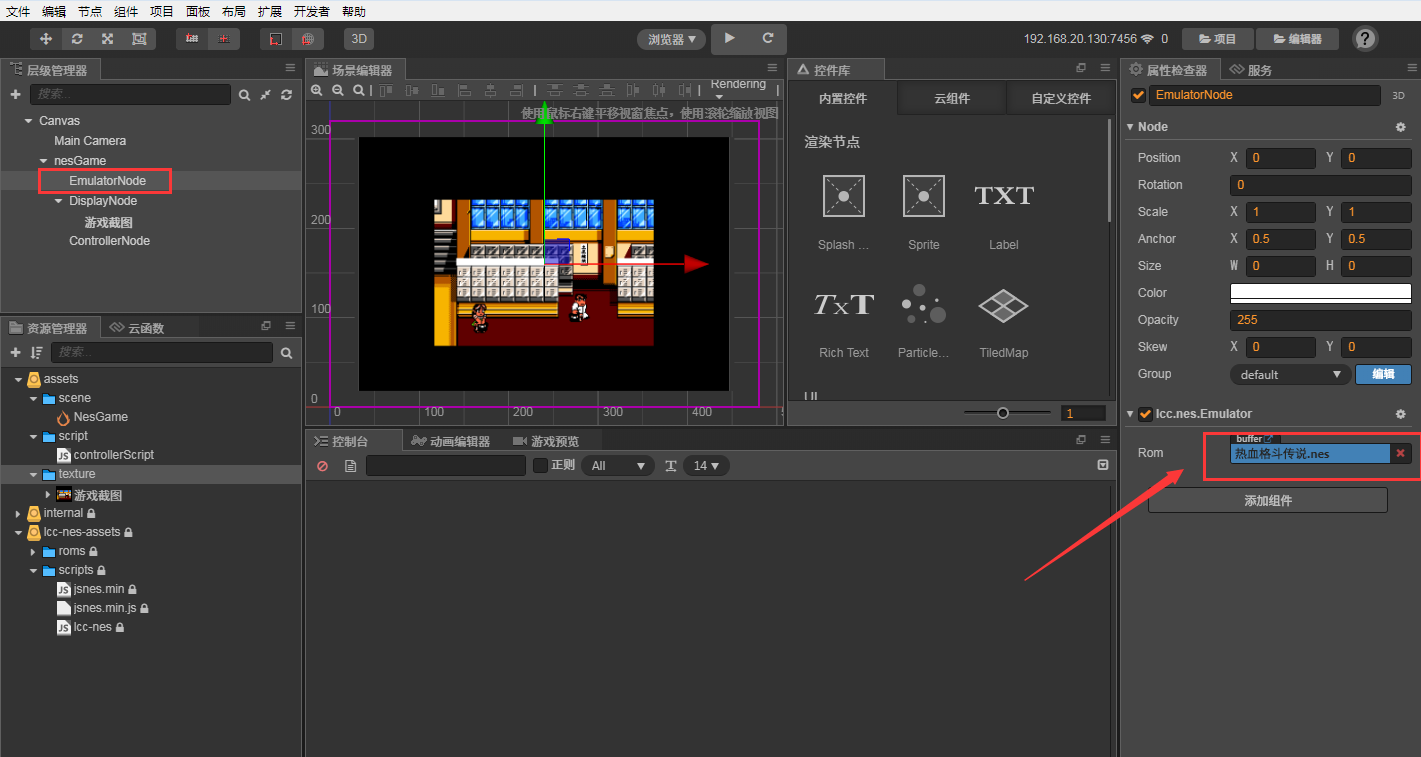Image resolution: width=1421 pixels, height=757 pixels.
Task: Zoom in the scene editor view
Action: point(317,90)
